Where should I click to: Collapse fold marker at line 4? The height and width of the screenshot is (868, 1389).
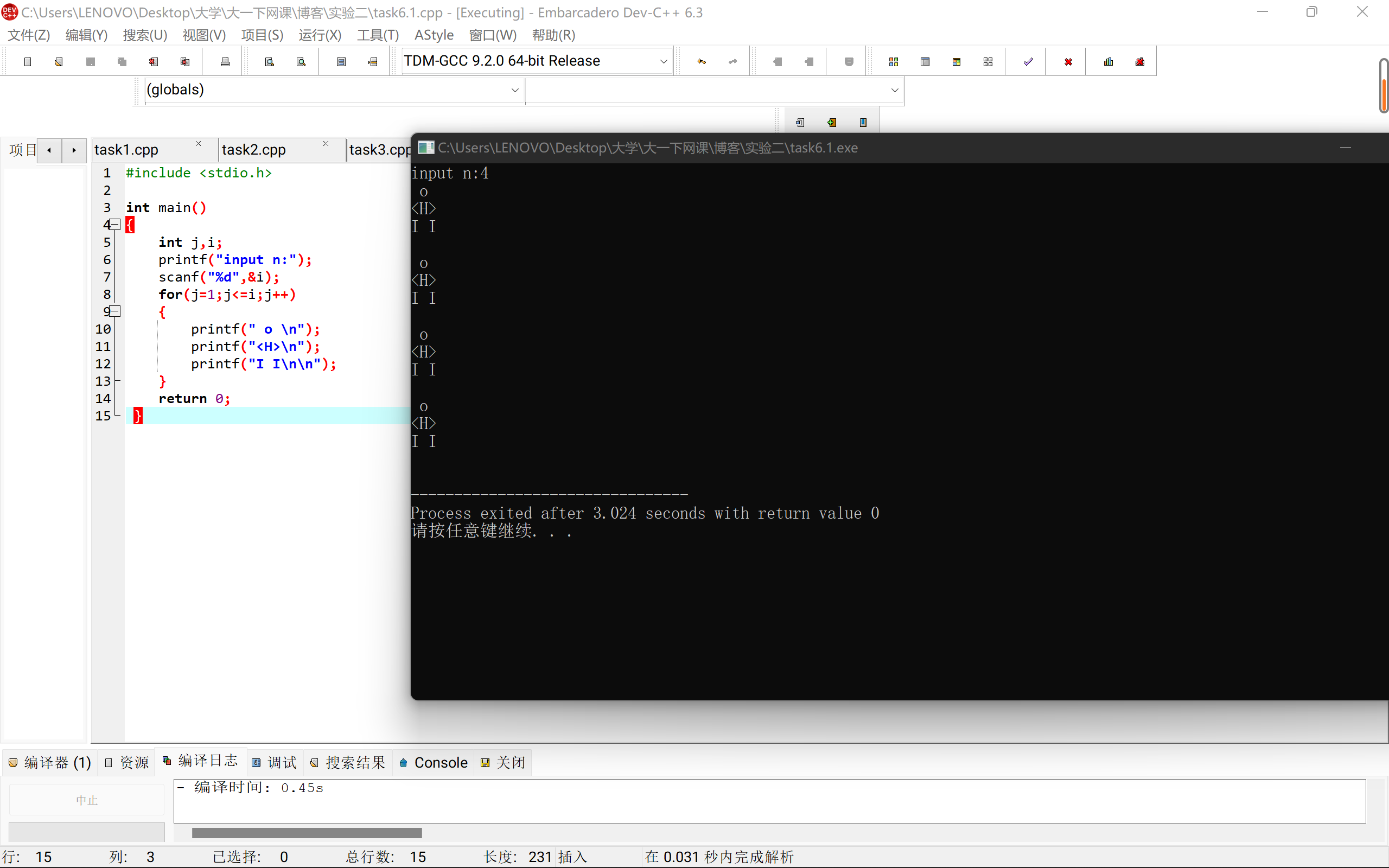116,225
